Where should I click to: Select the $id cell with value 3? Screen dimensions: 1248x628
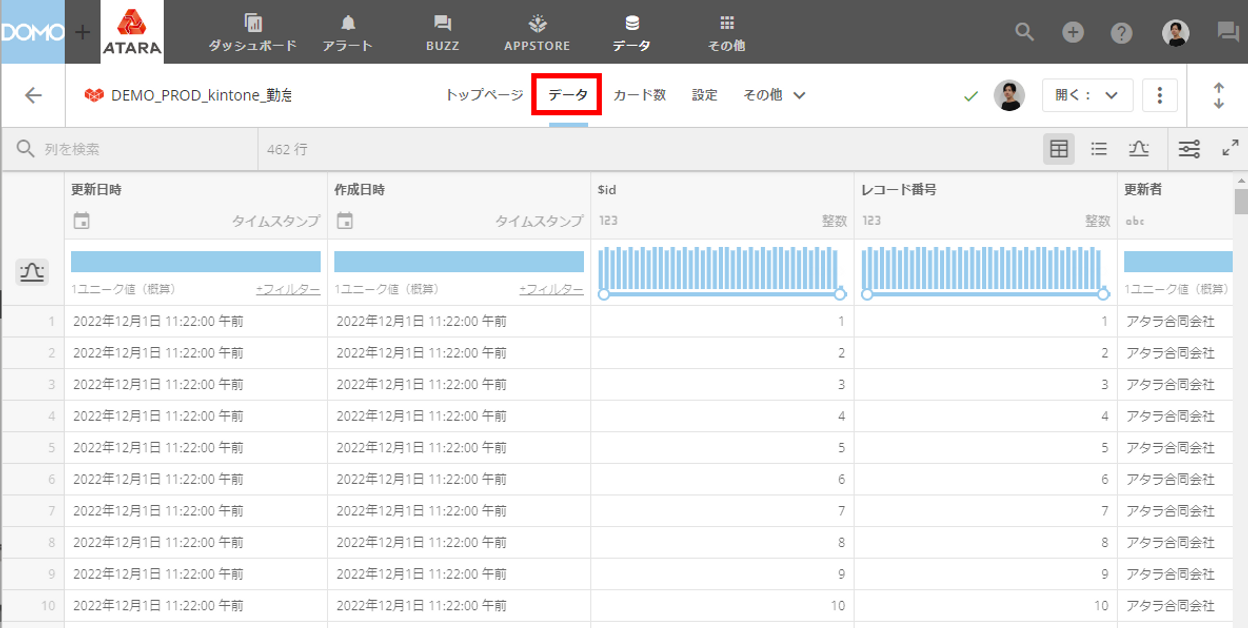[722, 384]
